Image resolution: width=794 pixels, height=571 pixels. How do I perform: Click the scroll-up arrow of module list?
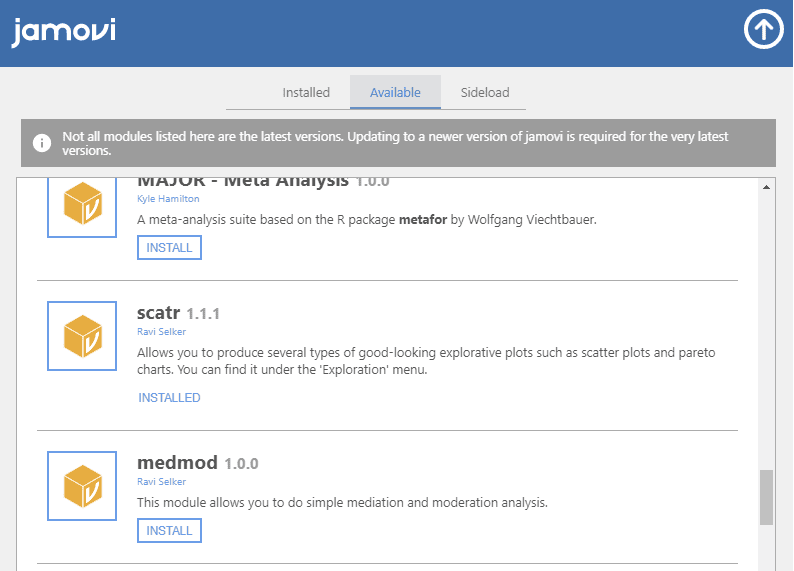767,187
